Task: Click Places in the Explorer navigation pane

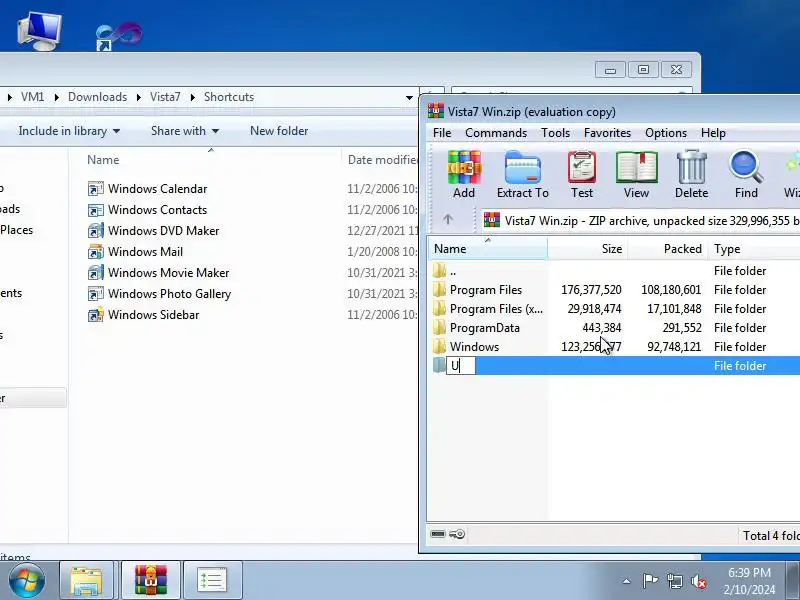Action: [16, 230]
